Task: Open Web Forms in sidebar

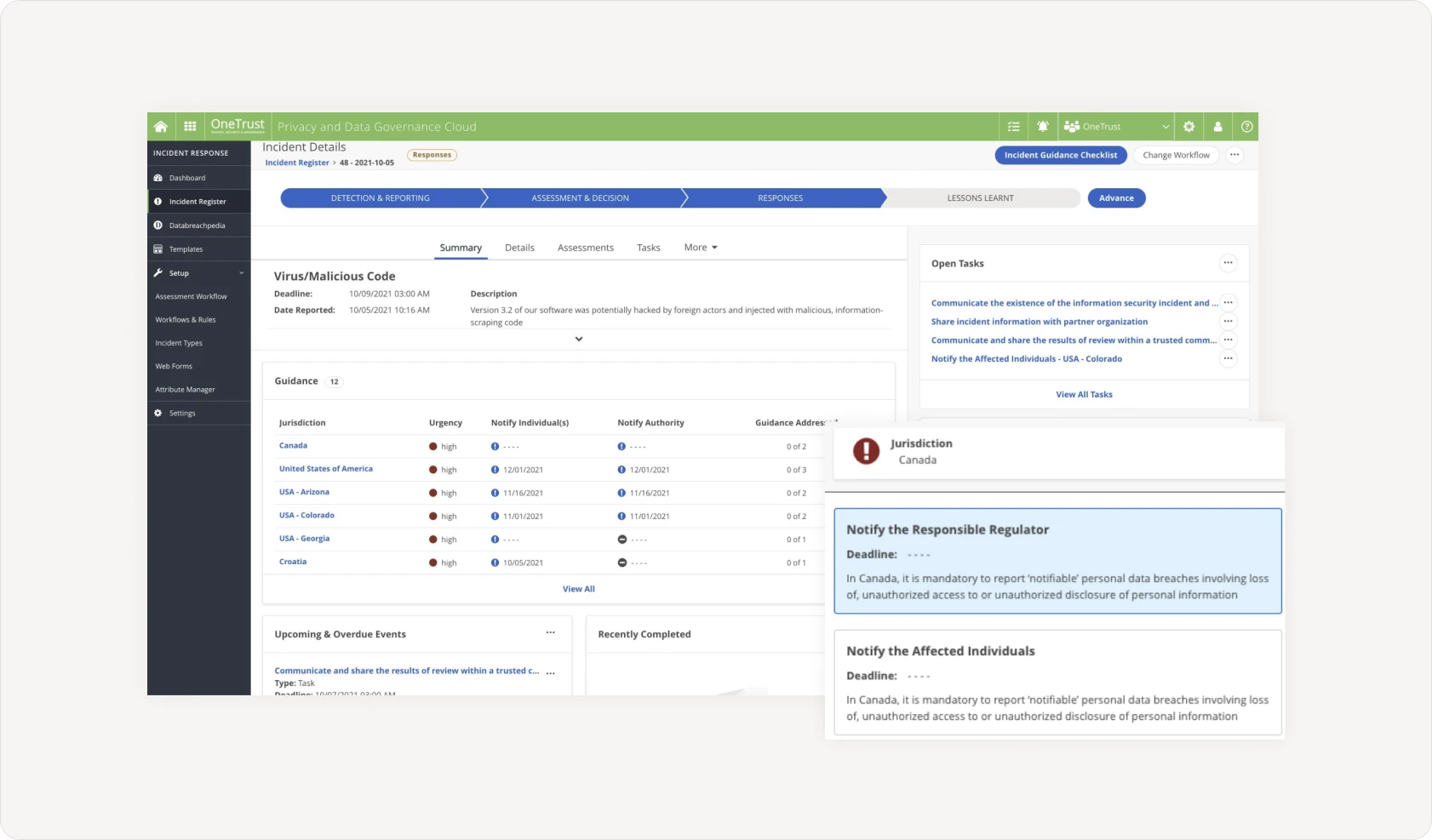Action: click(174, 366)
